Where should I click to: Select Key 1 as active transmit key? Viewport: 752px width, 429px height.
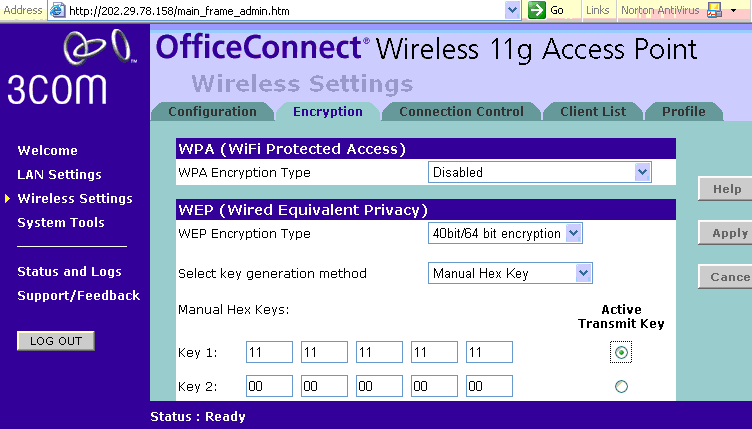pos(622,353)
